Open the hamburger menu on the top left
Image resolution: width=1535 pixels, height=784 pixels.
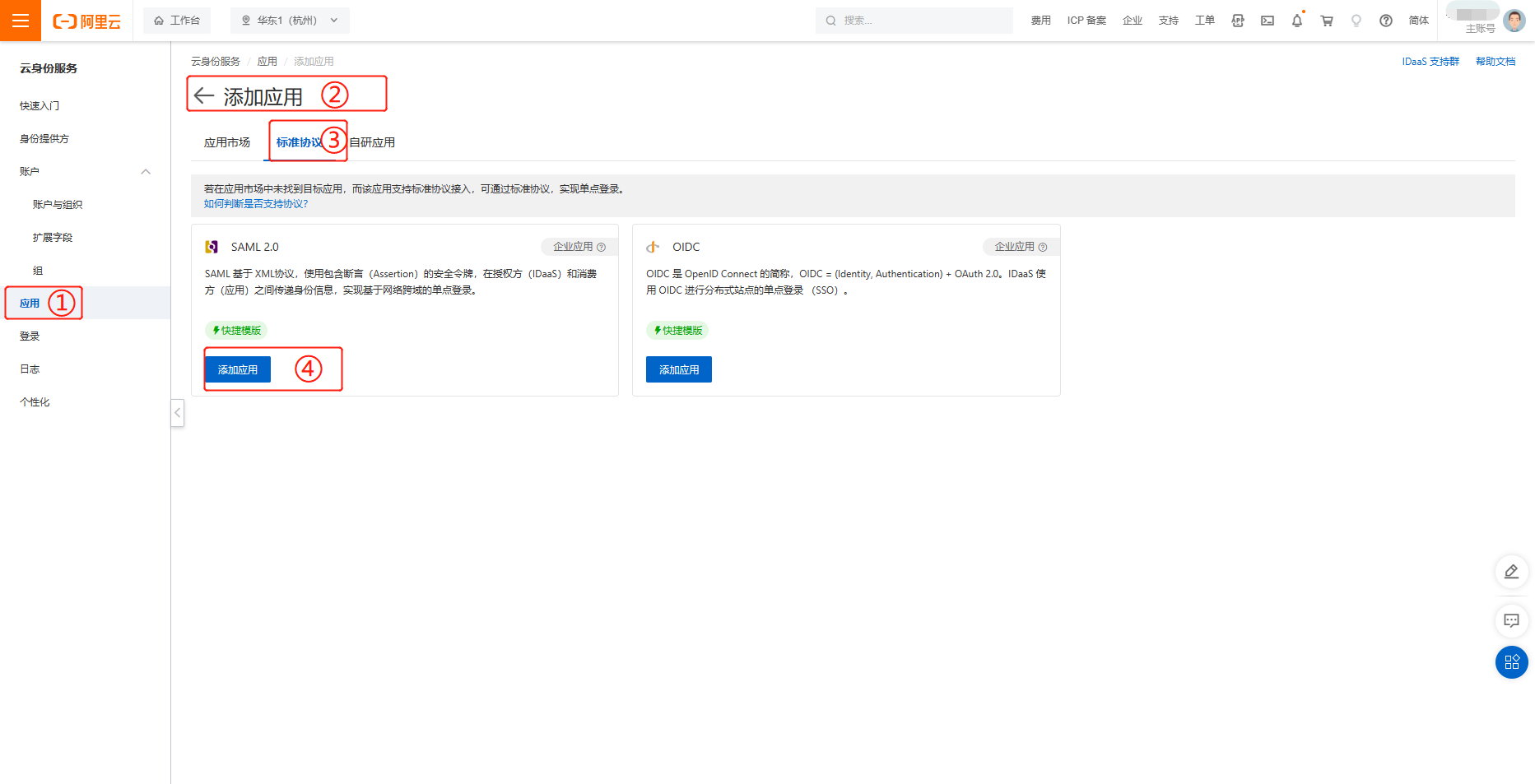19,20
